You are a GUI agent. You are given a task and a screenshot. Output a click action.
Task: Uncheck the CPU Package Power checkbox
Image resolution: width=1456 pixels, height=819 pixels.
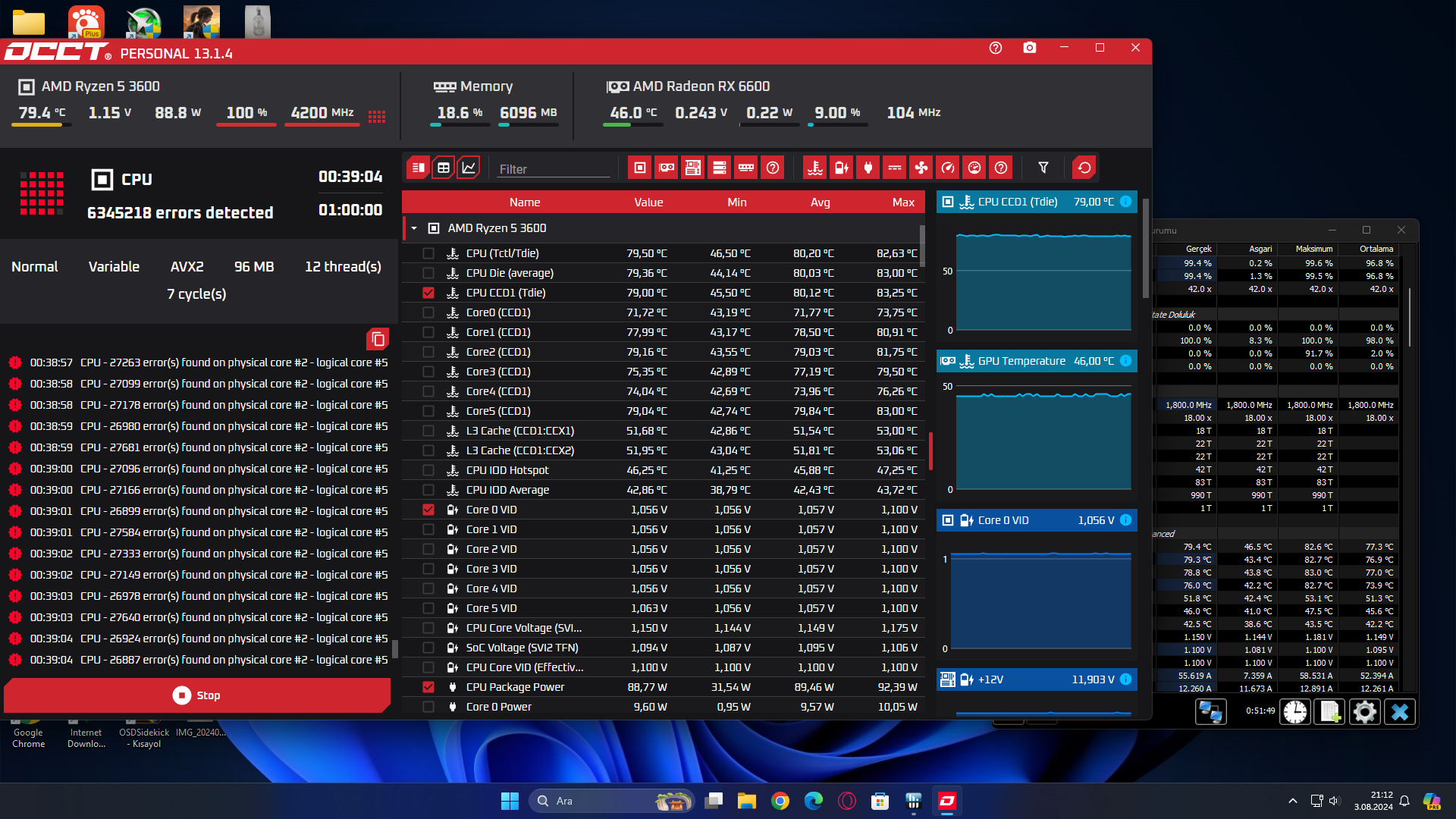coord(428,687)
